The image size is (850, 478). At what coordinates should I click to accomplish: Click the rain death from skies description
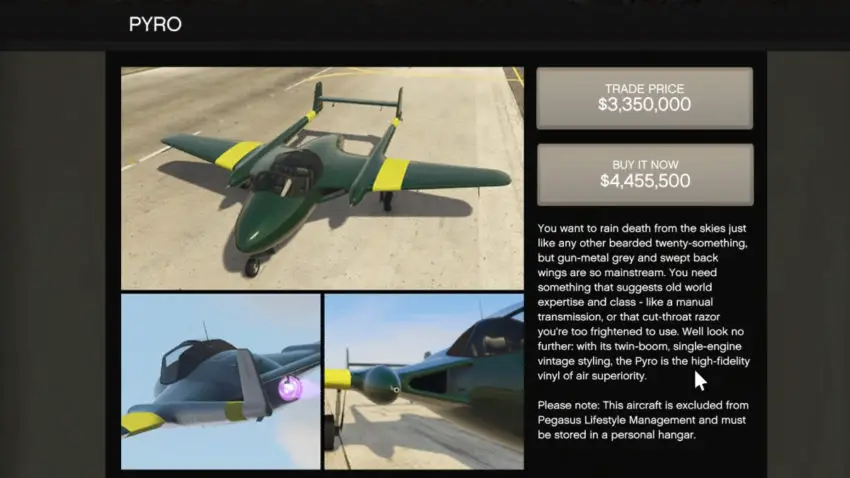[x=643, y=302]
